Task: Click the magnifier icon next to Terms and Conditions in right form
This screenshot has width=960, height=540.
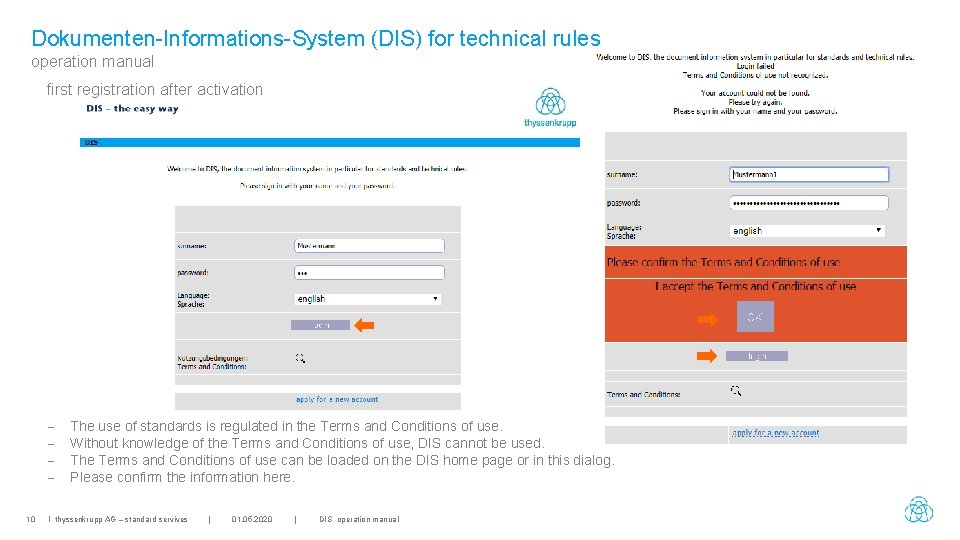Action: click(x=736, y=391)
